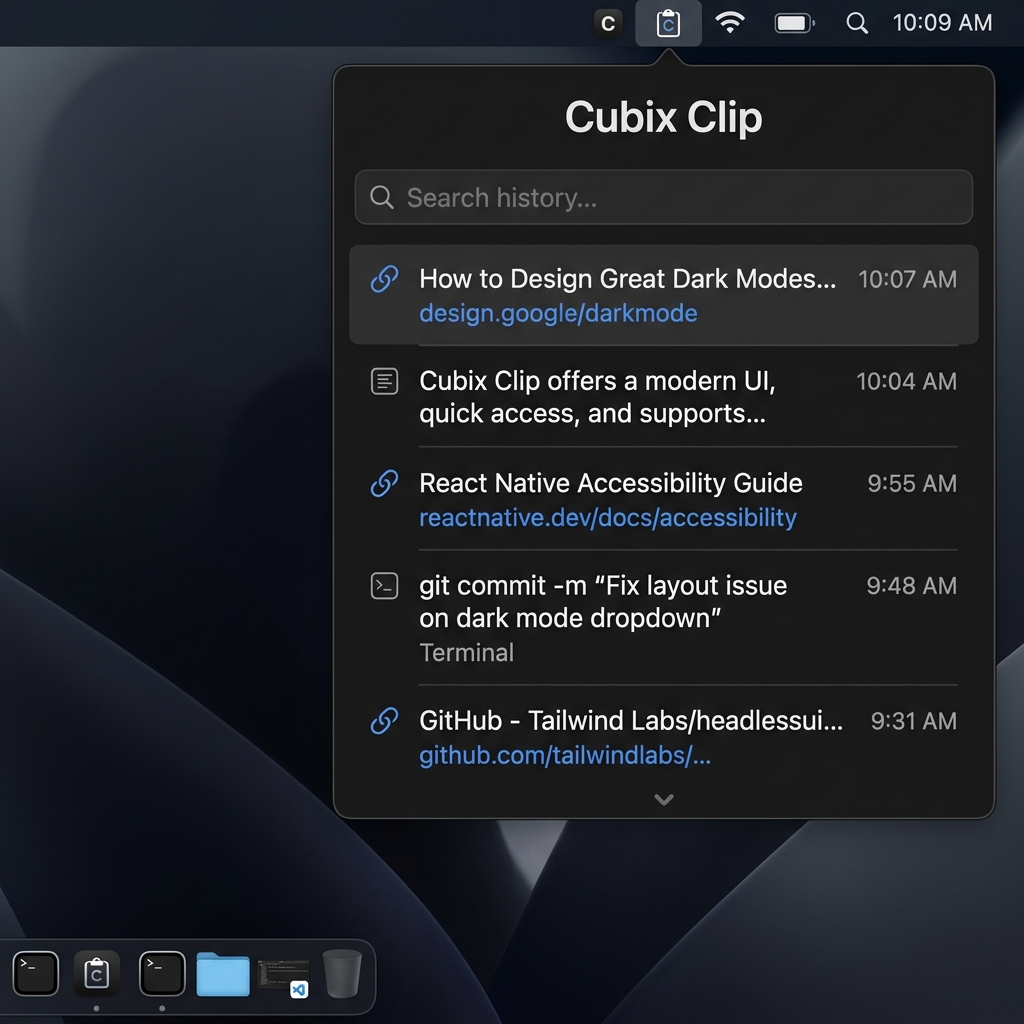Expand more history with the bottom chevron
Screen dimensions: 1024x1024
click(x=664, y=799)
